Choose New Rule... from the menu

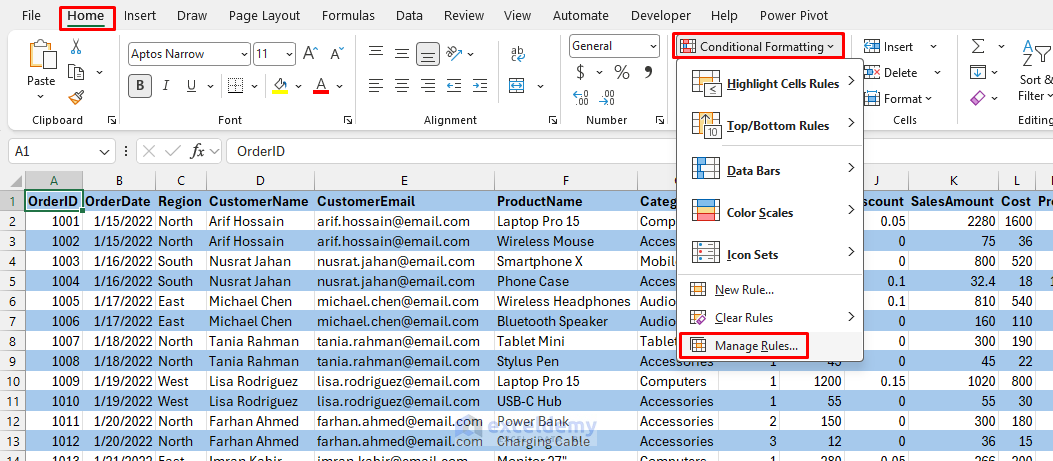770,290
